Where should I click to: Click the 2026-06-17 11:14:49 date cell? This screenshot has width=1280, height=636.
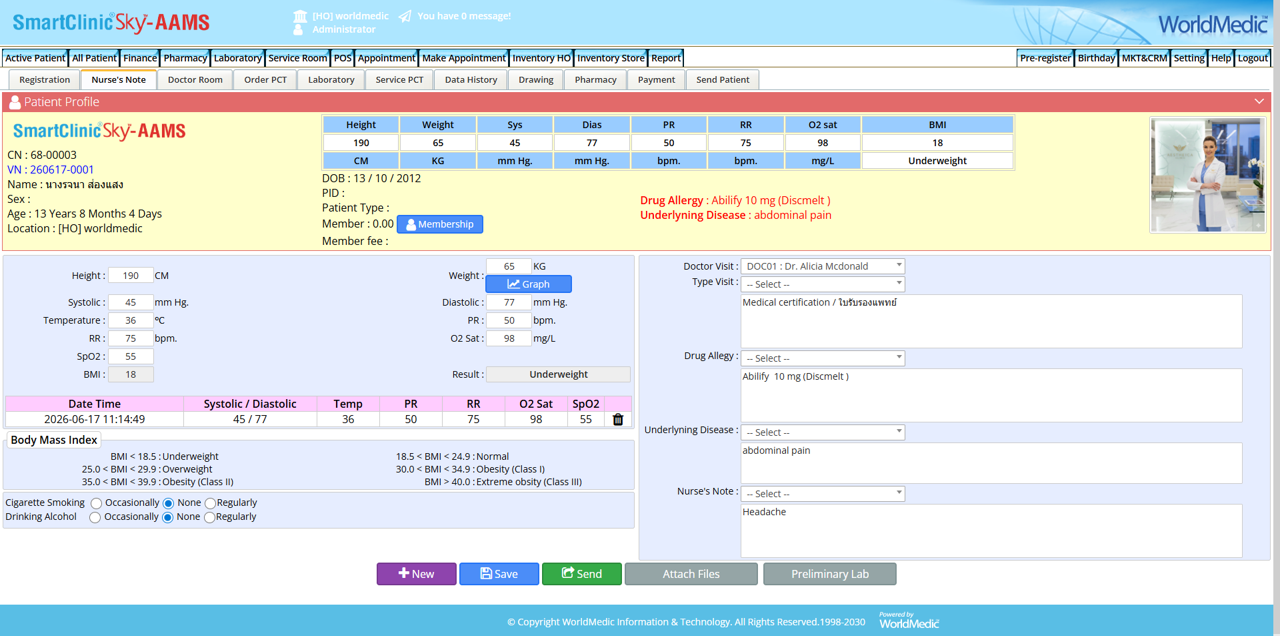pos(94,420)
